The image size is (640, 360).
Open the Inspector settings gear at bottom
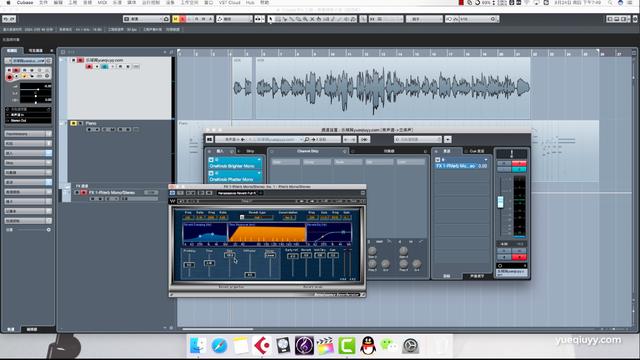pos(49,230)
